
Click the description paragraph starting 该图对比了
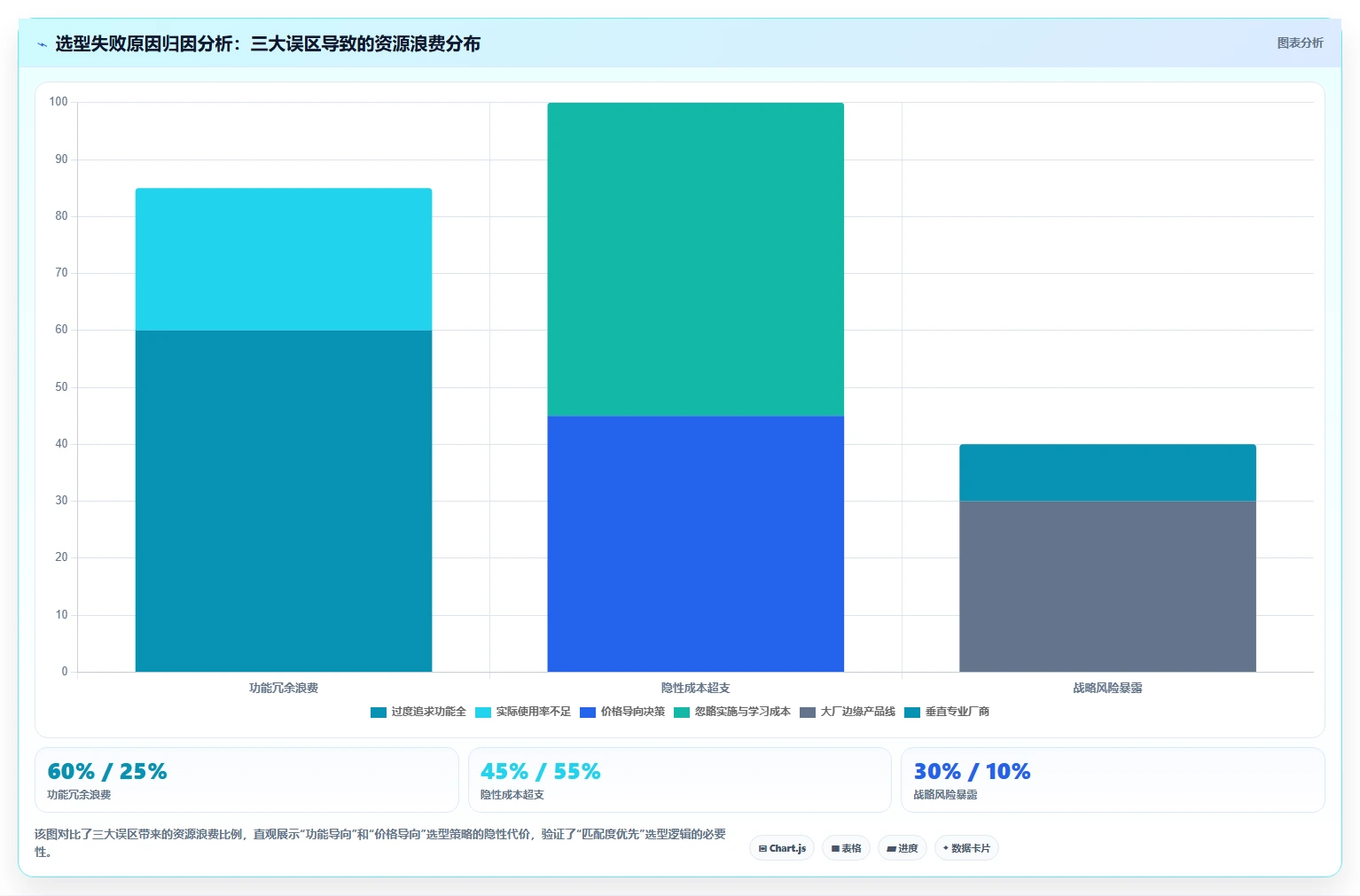pyautogui.click(x=380, y=843)
